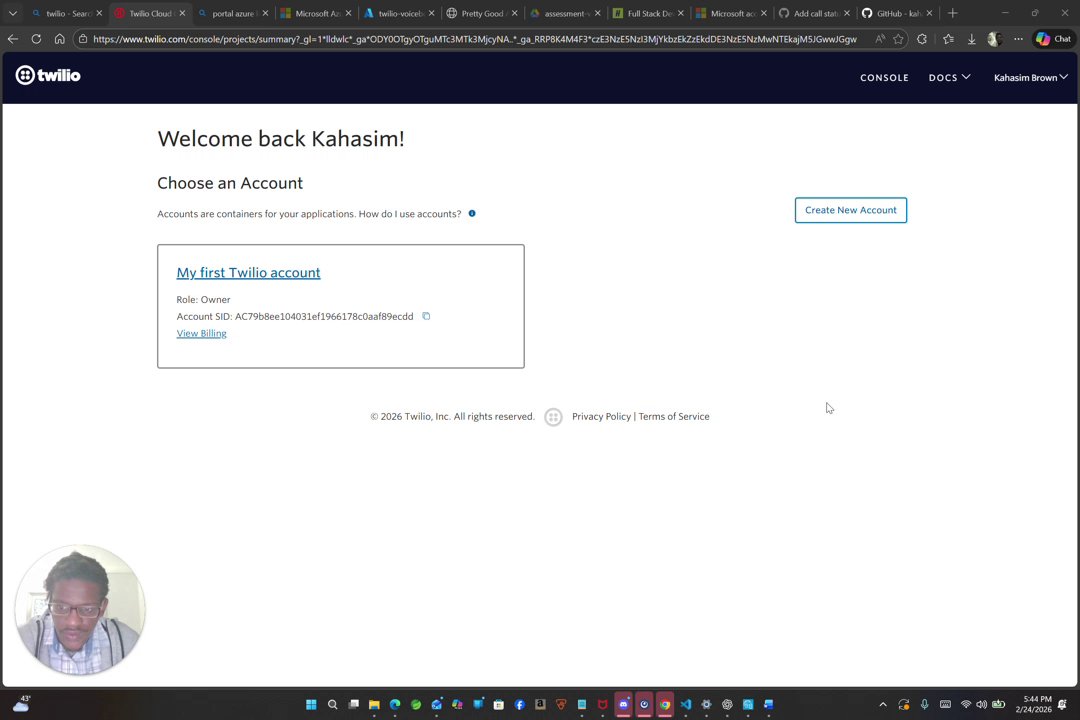Screen dimensions: 1080x720
Task: Expand Kahasim Brown user menu
Action: 1030,77
